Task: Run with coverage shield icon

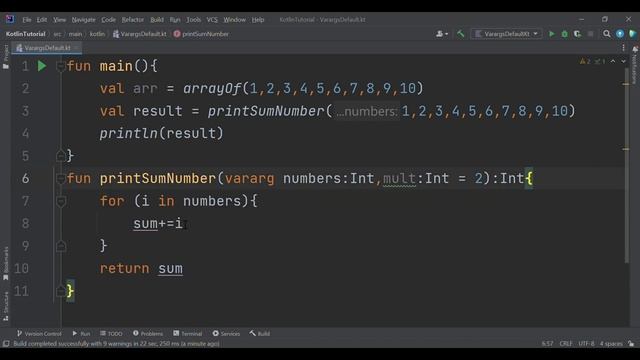Action: (x=577, y=34)
